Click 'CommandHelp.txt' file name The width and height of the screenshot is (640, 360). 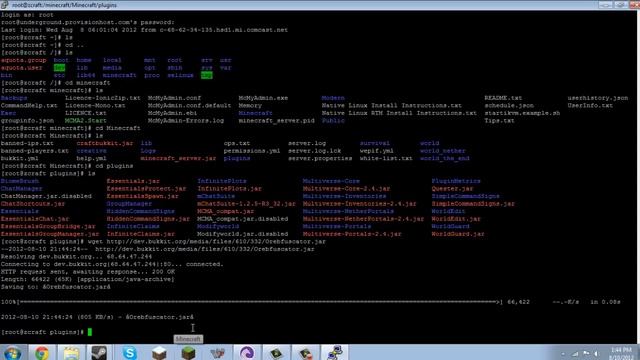coord(29,105)
